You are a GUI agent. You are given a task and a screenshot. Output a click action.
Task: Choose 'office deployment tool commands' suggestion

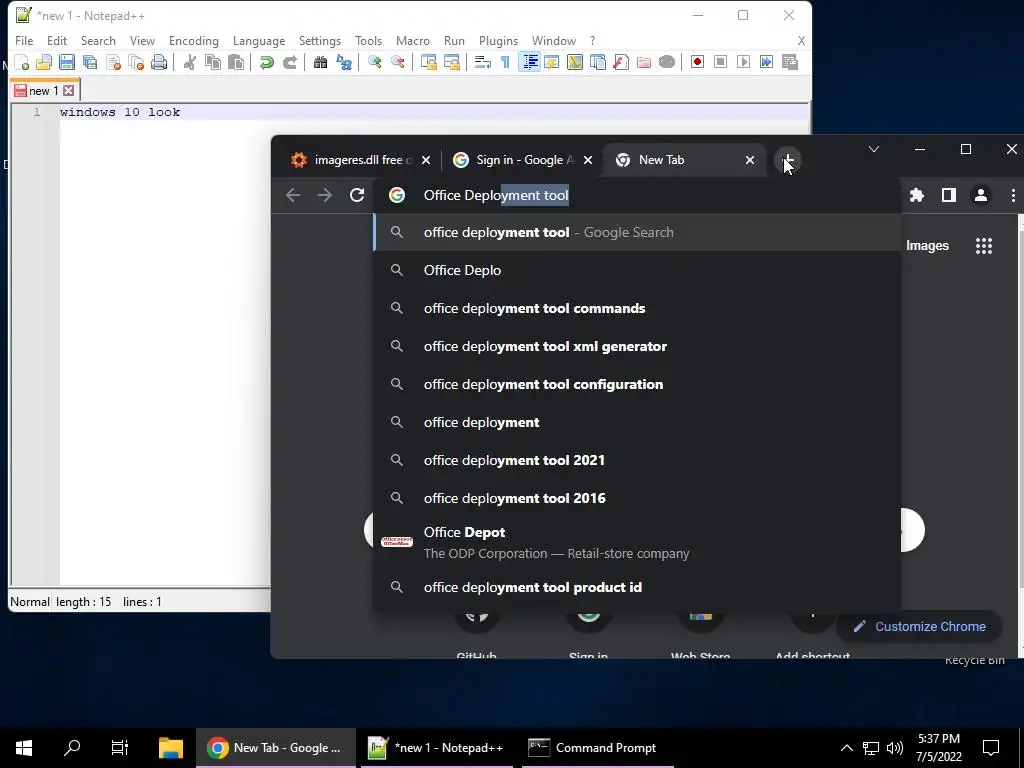click(x=637, y=308)
